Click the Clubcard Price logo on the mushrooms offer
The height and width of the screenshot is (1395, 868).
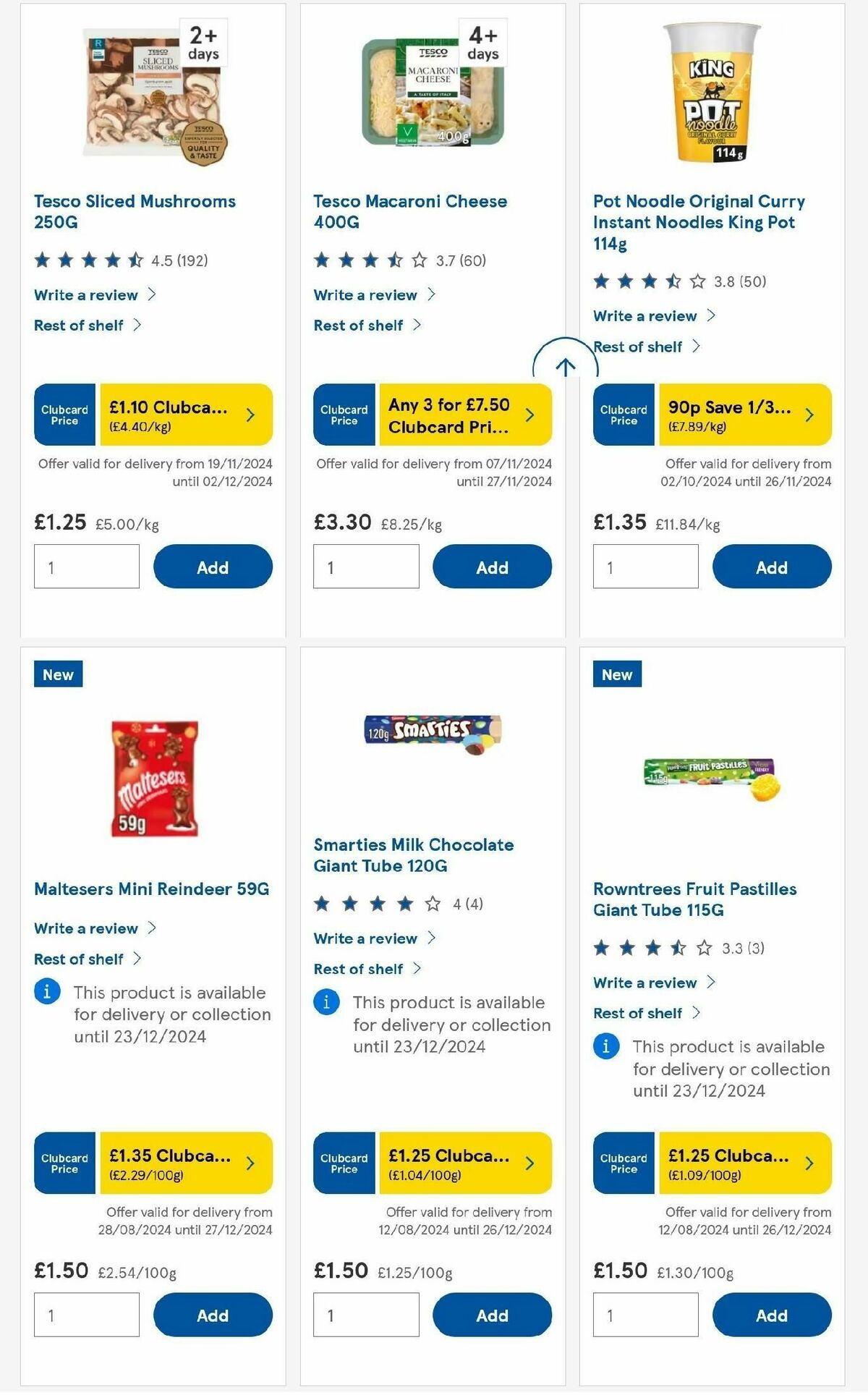click(64, 414)
